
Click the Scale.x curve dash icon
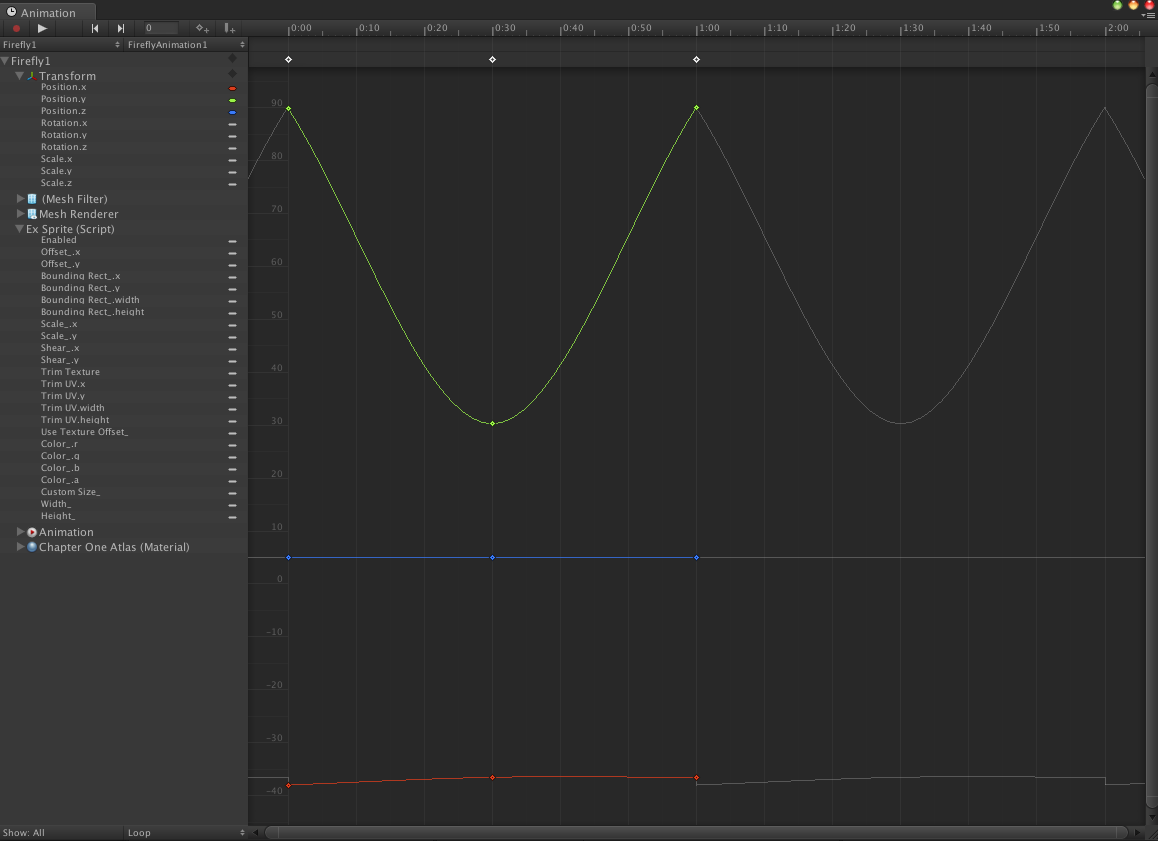232,160
